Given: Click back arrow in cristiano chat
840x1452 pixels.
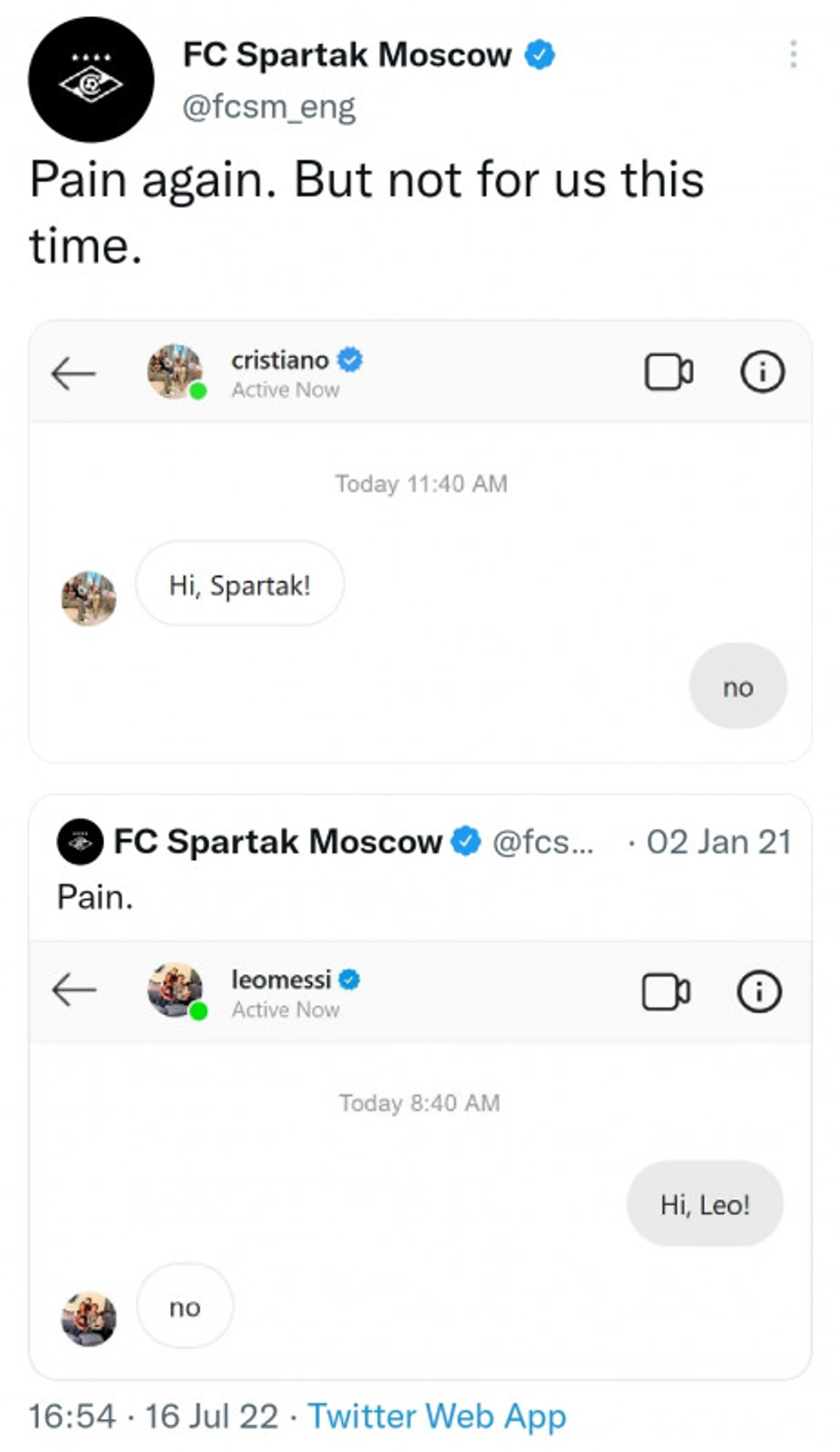Looking at the screenshot, I should [x=73, y=374].
